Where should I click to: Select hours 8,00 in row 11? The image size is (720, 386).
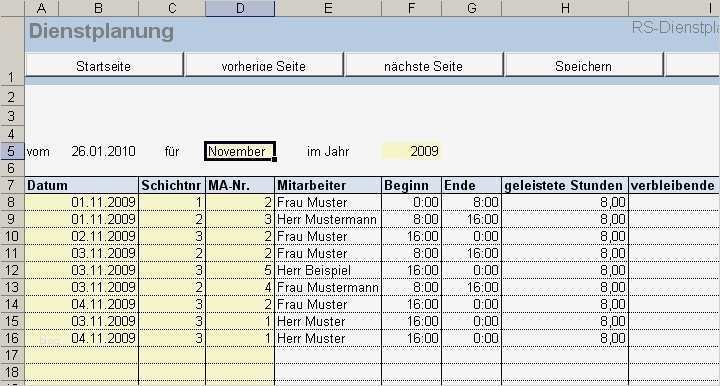pos(565,253)
